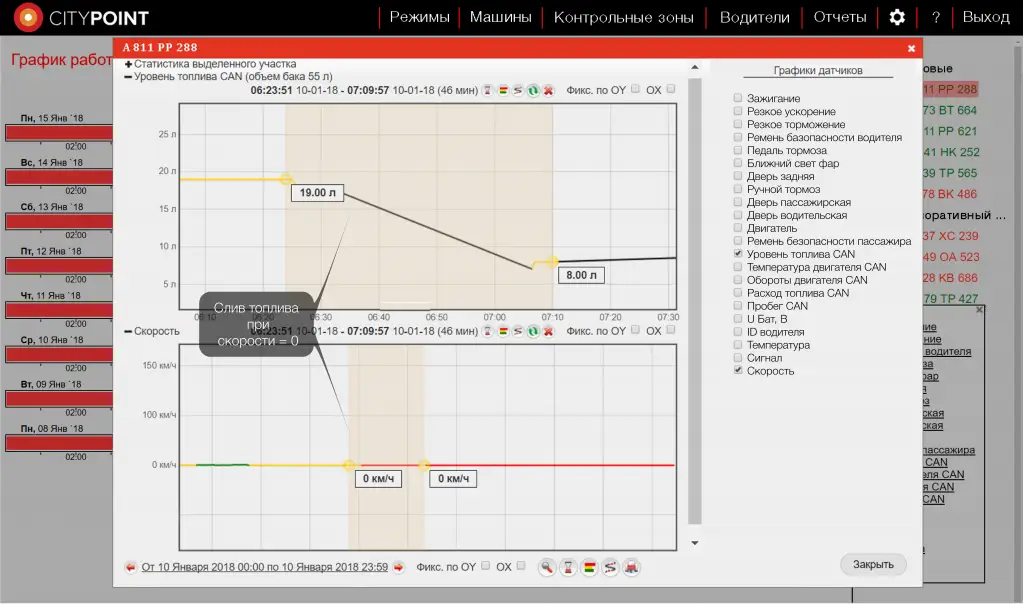Enable the Зажигание sensor checkbox

tap(738, 98)
